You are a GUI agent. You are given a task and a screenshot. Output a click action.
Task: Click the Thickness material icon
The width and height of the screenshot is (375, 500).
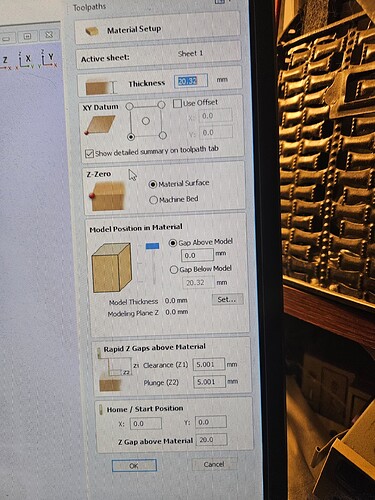[101, 88]
